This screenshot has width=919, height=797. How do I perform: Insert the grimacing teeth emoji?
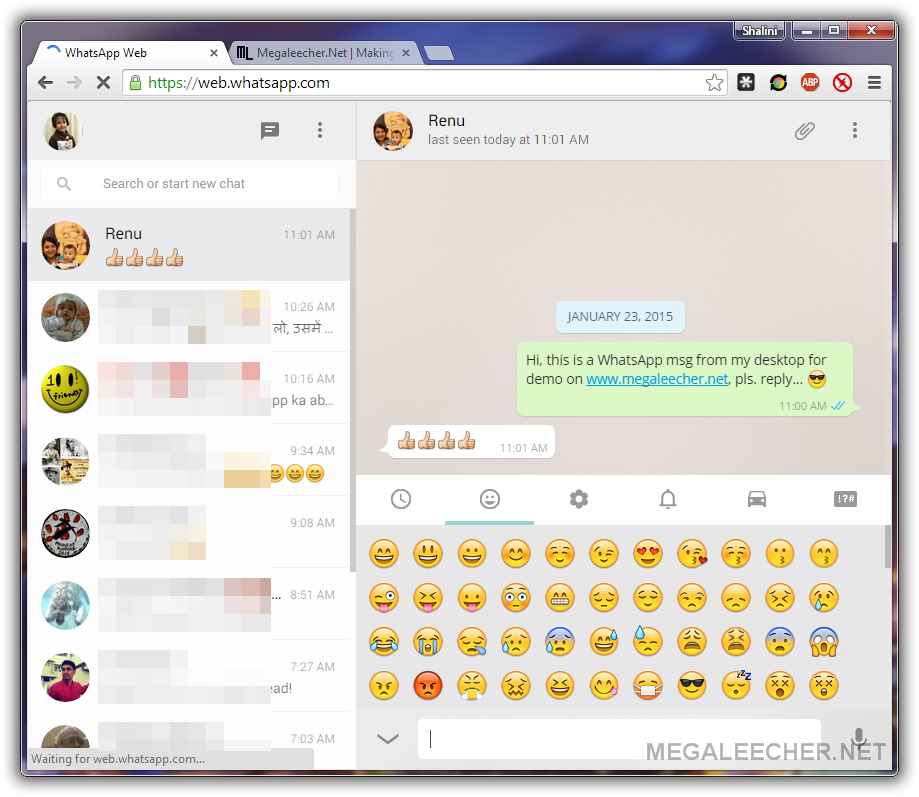tap(560, 598)
